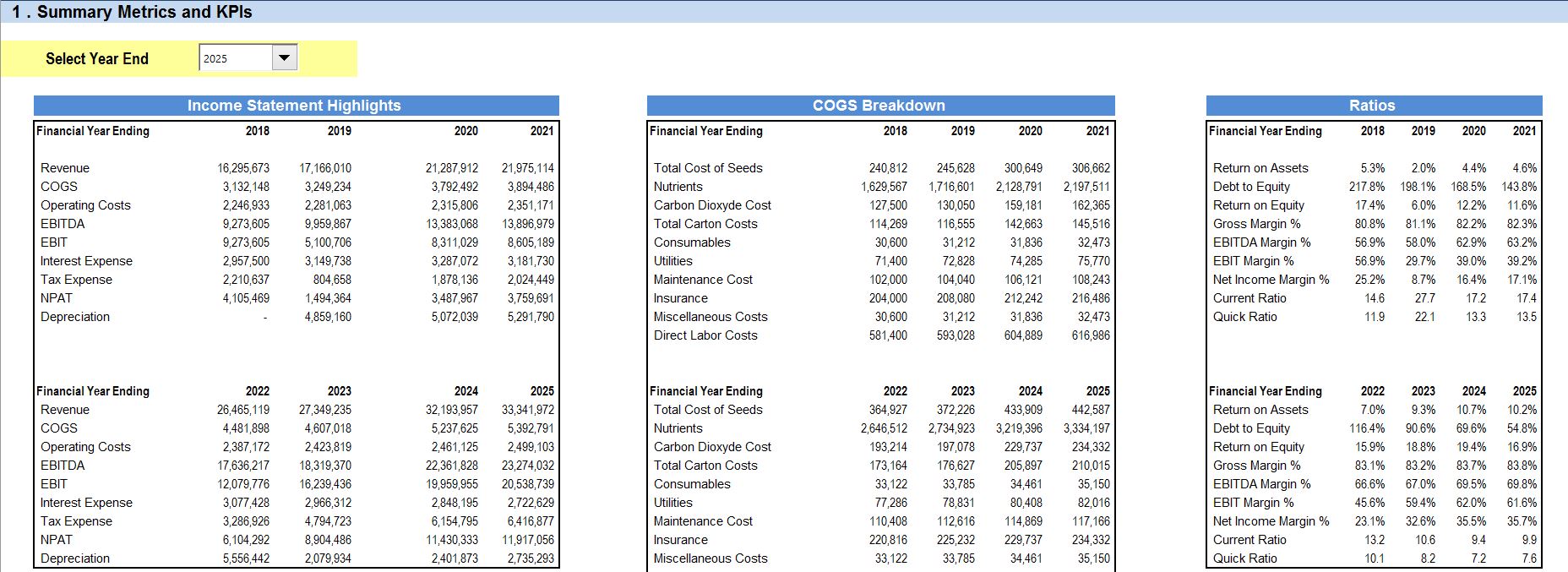Click the 2024 Tax Expense value 6,154,795
The height and width of the screenshot is (572, 1568).
pyautogui.click(x=455, y=521)
